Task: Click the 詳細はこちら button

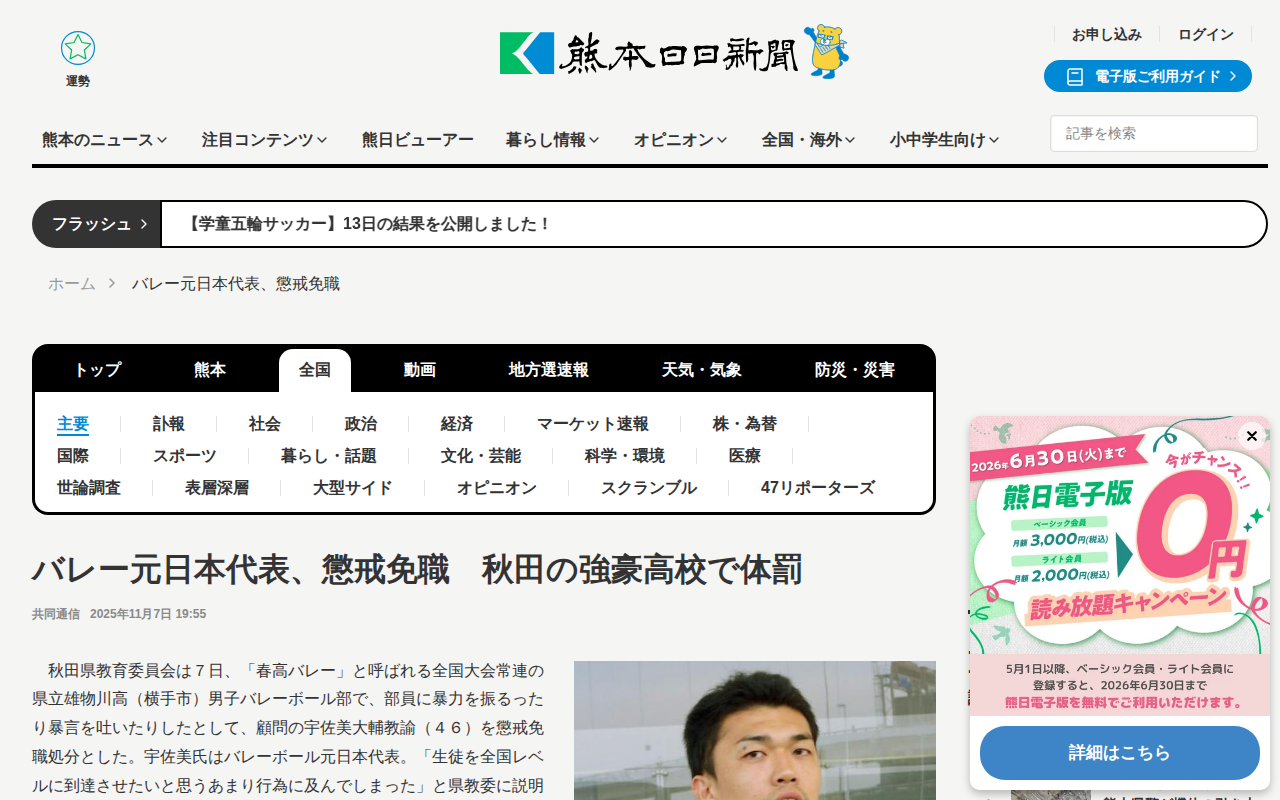Action: pyautogui.click(x=1120, y=753)
